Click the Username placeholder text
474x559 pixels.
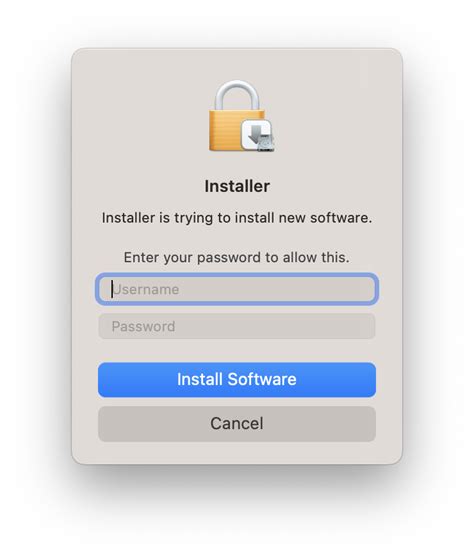pos(146,289)
